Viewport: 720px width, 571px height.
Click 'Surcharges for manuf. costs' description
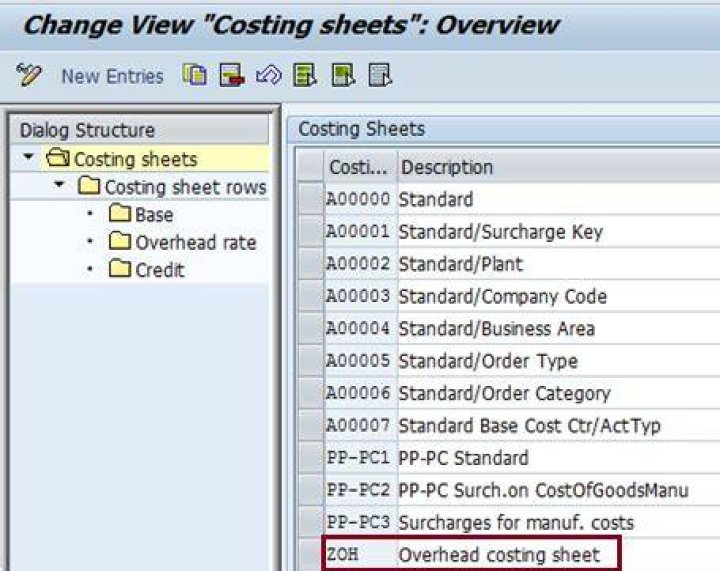click(516, 523)
